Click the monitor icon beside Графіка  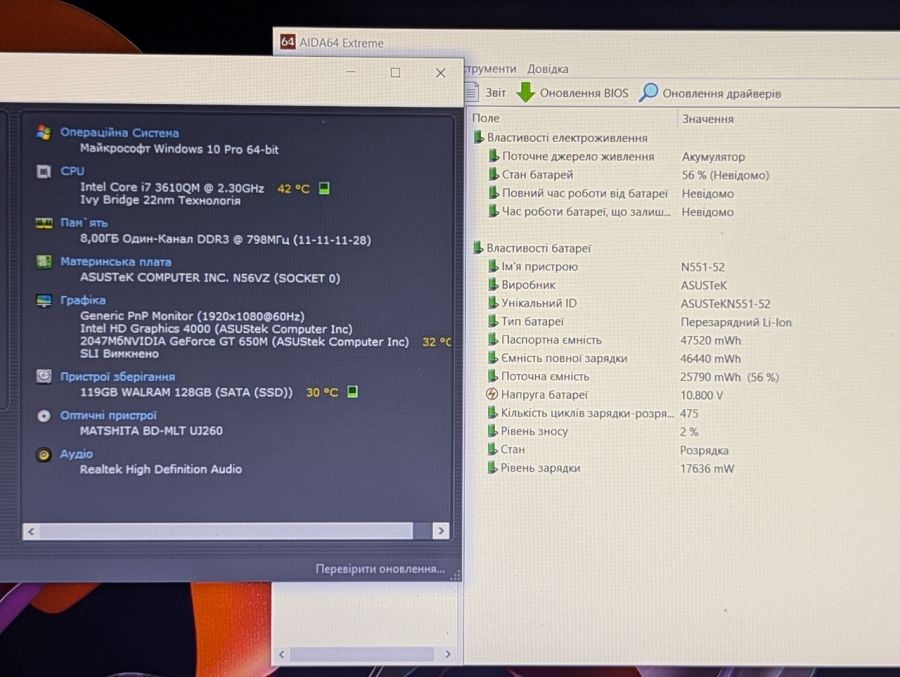(44, 300)
